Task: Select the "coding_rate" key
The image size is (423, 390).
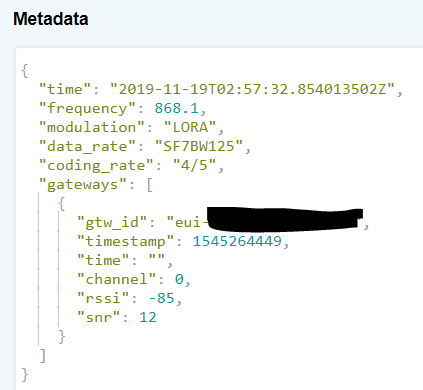Action: pos(96,166)
